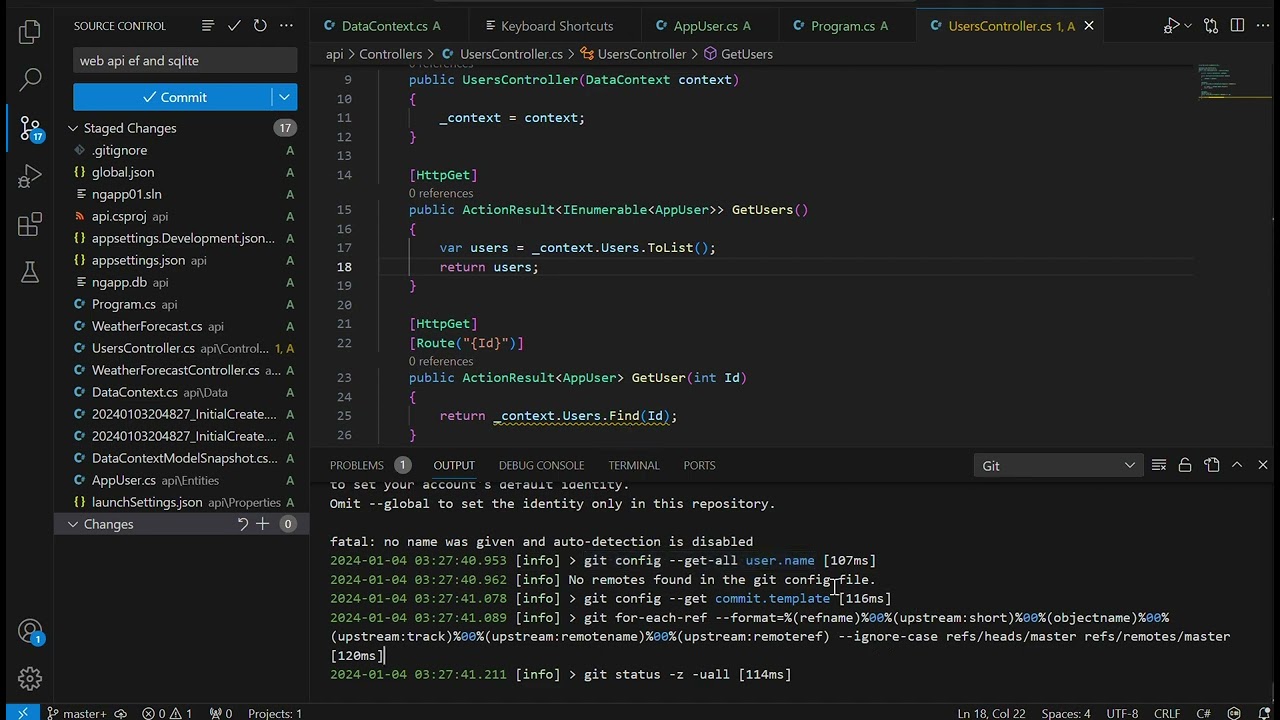The image size is (1280, 720).
Task: Switch to the Program.cs editor tab
Action: pyautogui.click(x=840, y=26)
